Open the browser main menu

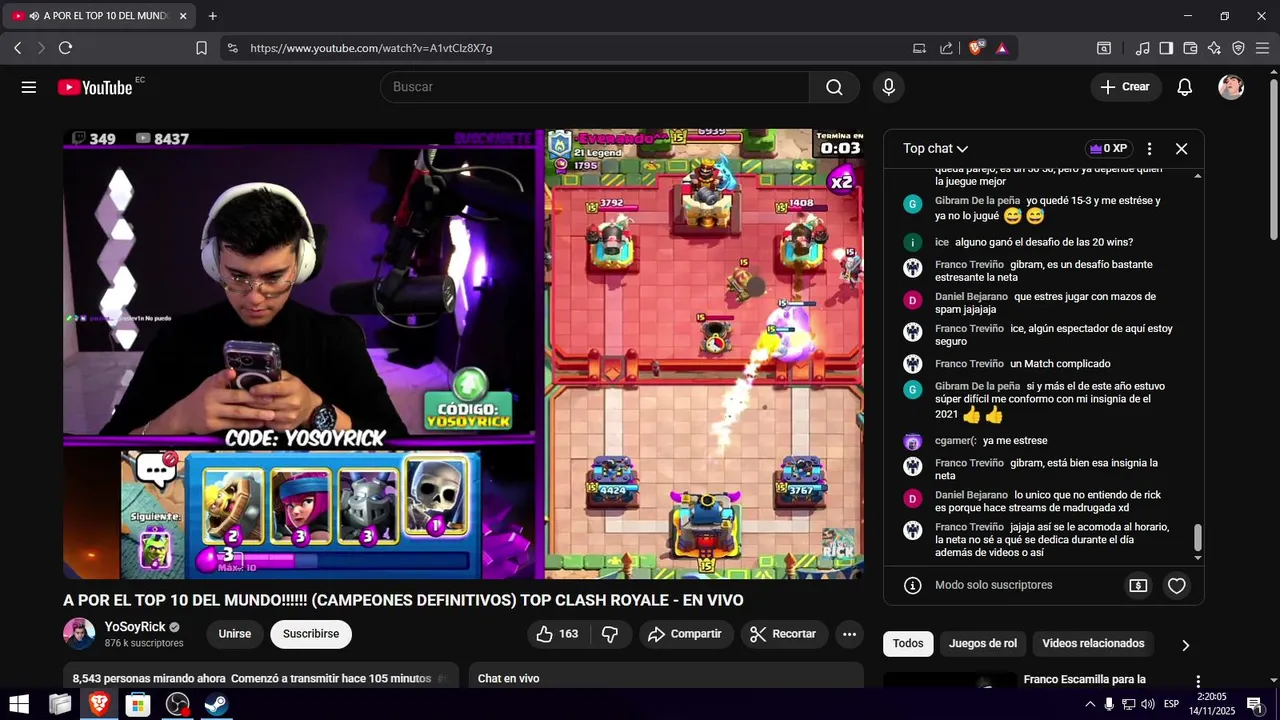coord(1262,47)
